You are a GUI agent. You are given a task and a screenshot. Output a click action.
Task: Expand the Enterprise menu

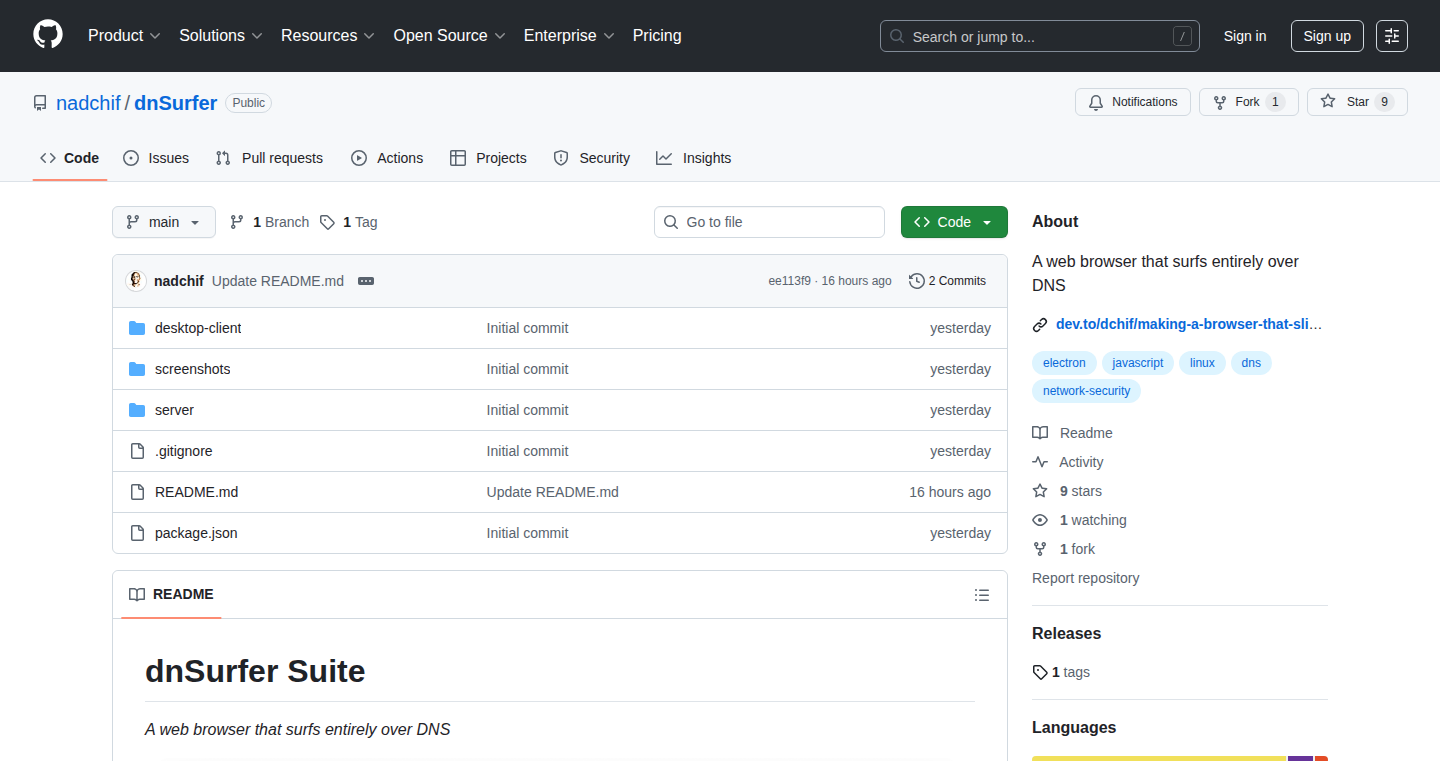coord(569,36)
